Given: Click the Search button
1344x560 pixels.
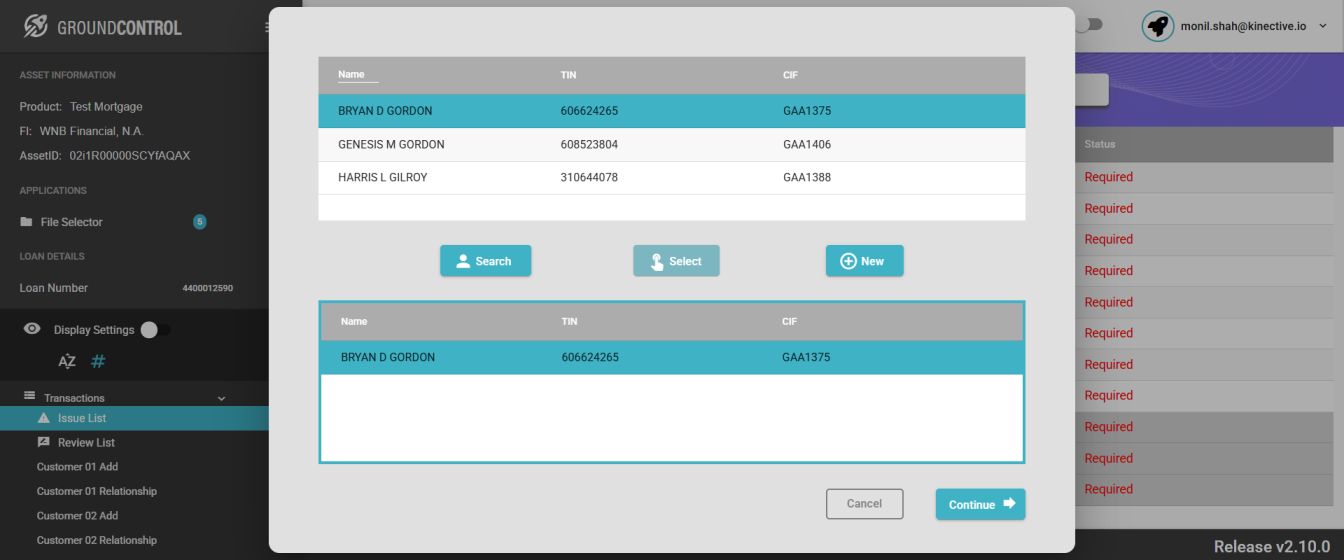Looking at the screenshot, I should 485,261.
